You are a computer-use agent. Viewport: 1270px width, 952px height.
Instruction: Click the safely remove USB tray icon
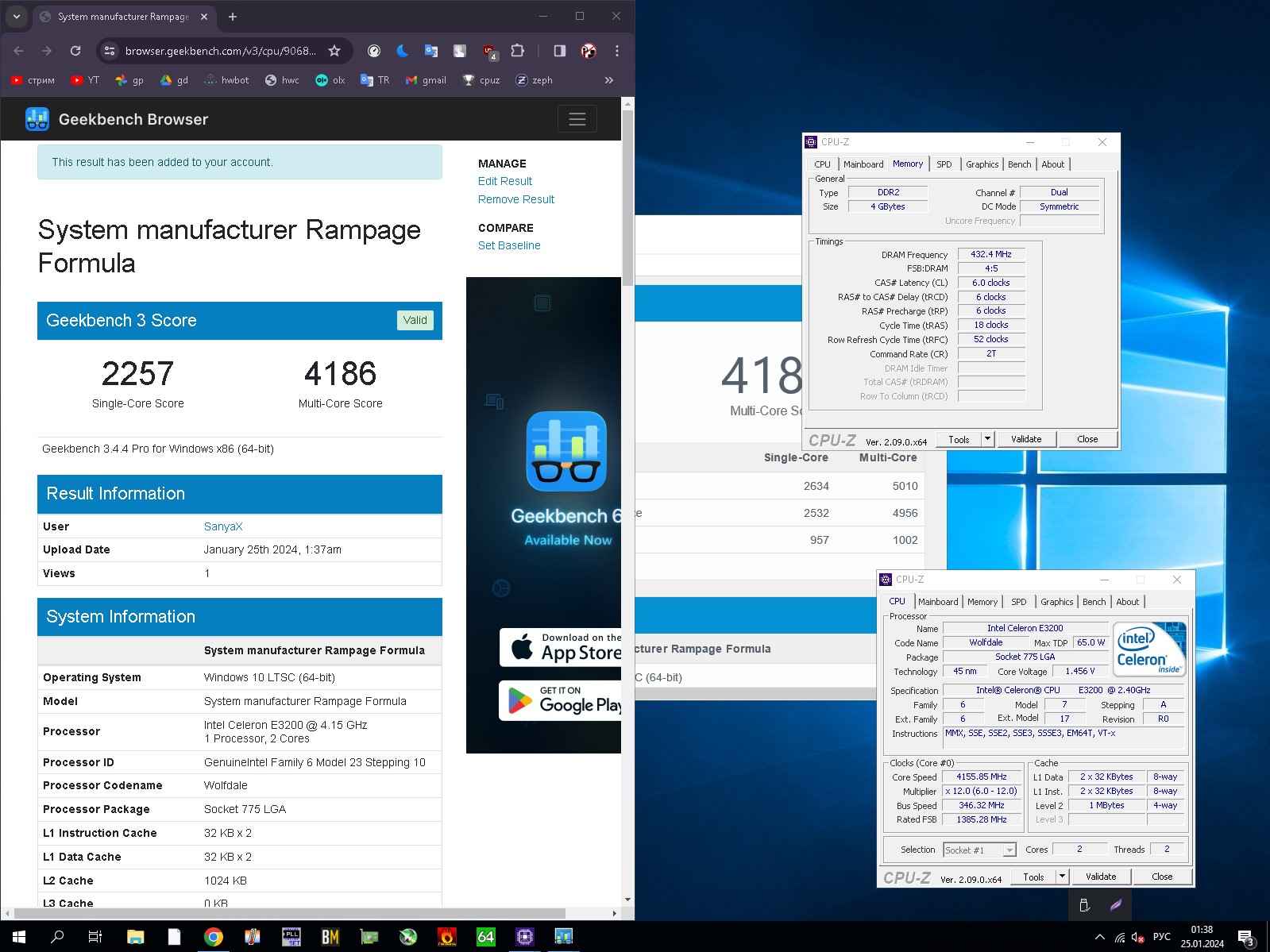[1084, 904]
